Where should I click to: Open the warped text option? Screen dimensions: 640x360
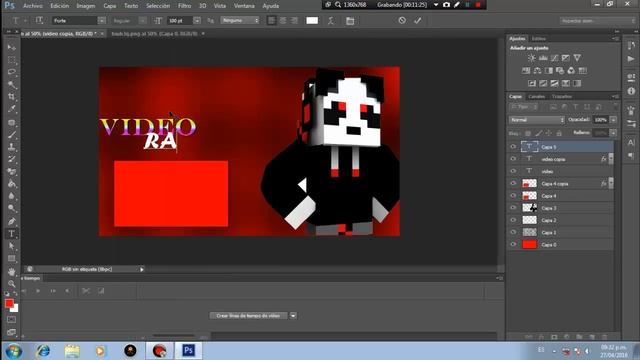tap(331, 20)
